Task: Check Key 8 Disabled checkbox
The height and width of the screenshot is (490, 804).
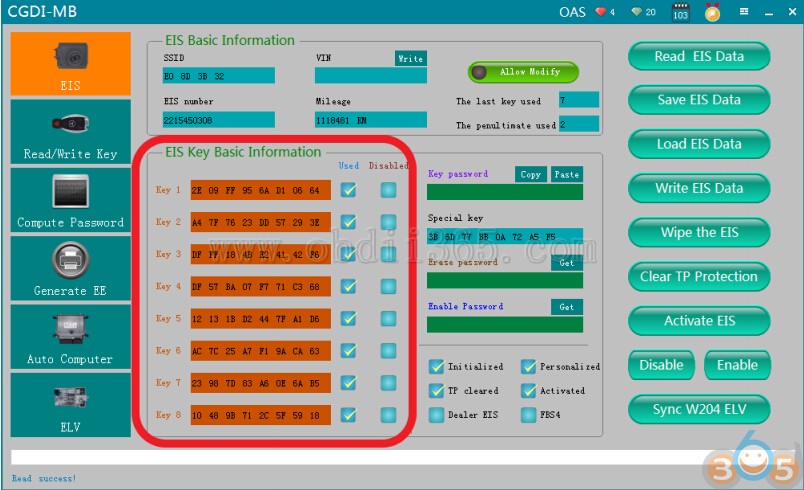Action: coord(389,415)
